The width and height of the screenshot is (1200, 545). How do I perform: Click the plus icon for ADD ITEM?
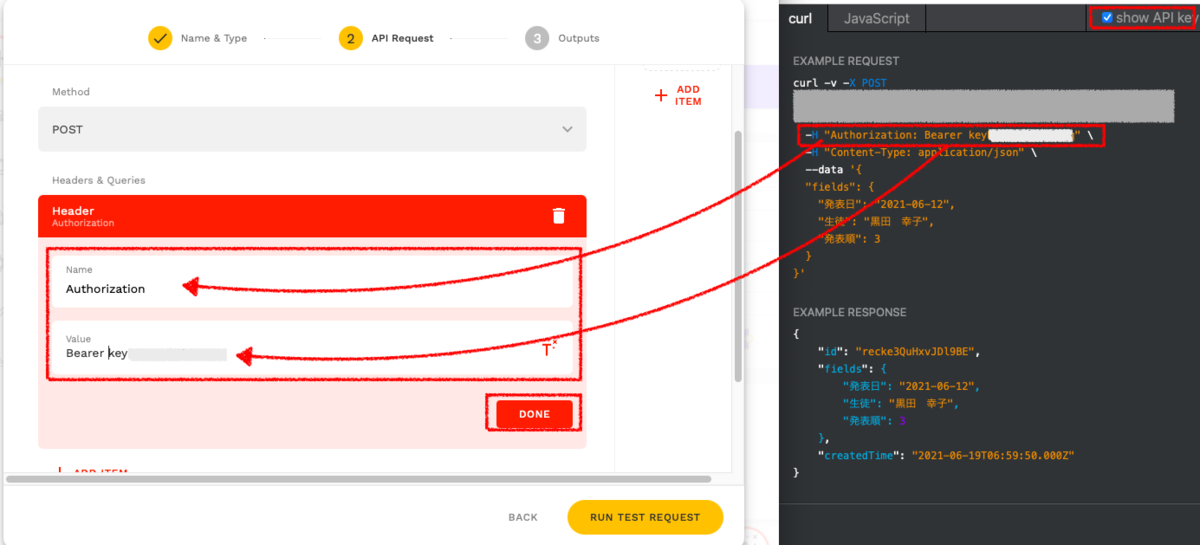pos(660,96)
